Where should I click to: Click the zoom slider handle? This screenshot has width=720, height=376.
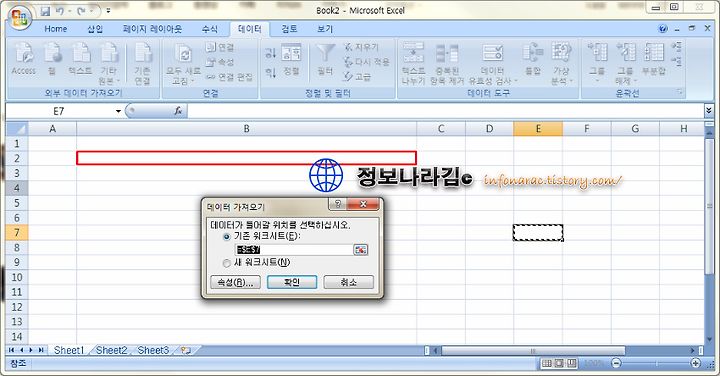click(657, 363)
